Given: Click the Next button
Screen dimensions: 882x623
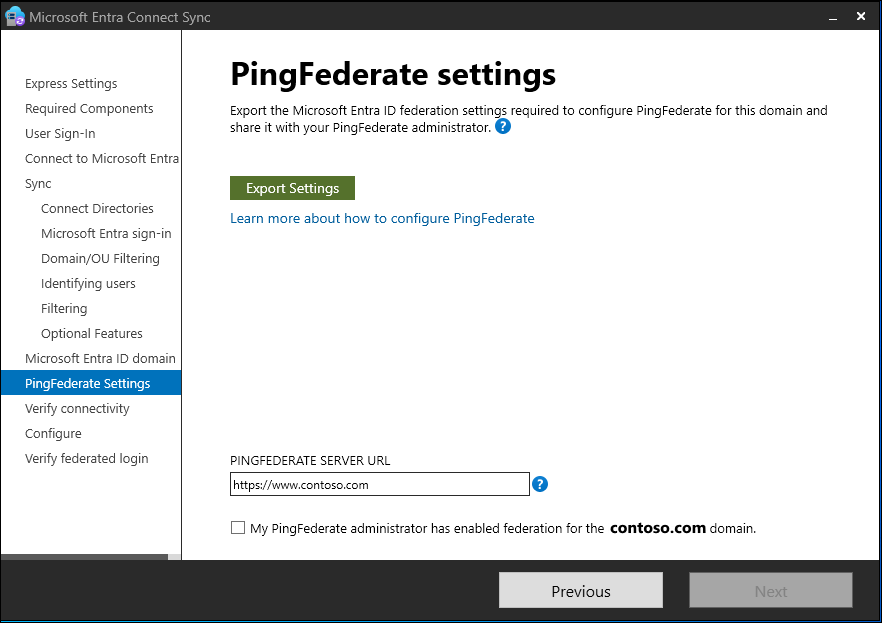Looking at the screenshot, I should (x=771, y=590).
